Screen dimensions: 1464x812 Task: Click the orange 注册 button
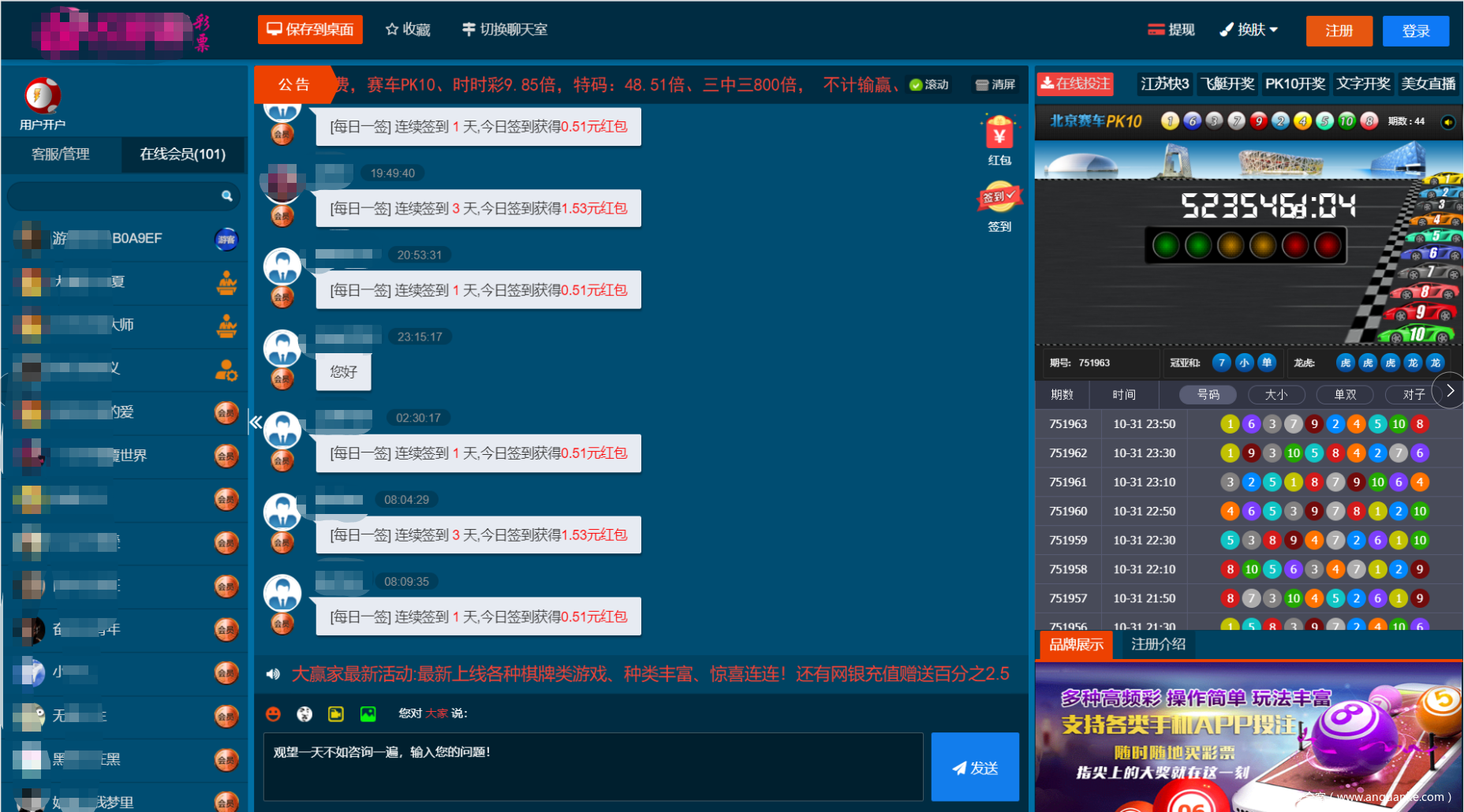(1339, 31)
